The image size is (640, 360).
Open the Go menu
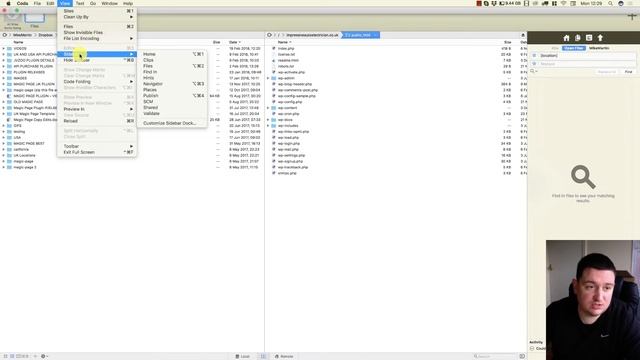pos(93,3)
